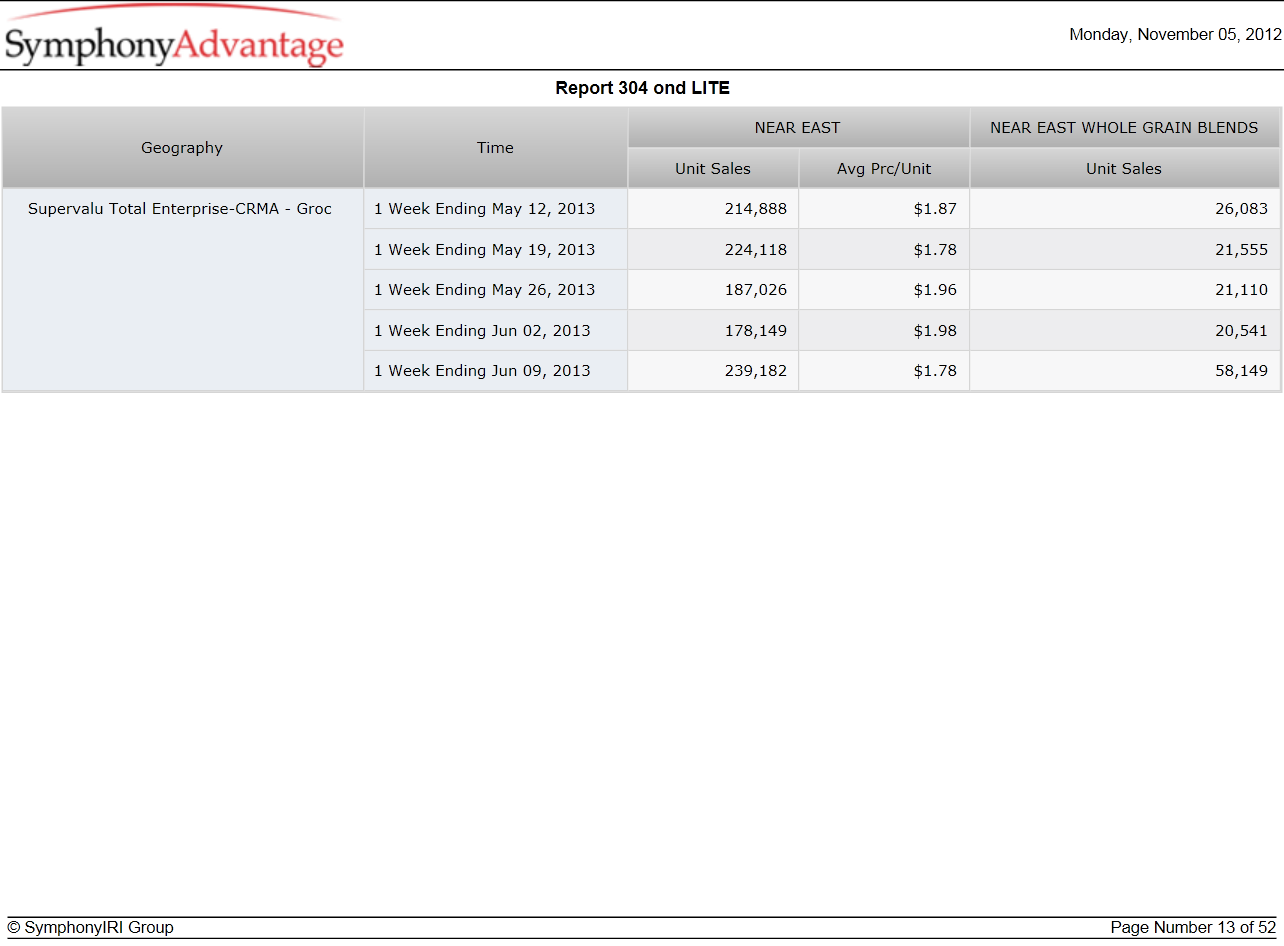Select the 1 Week Ending May 12, 2013 row
This screenshot has height=946, width=1284.
[495, 209]
